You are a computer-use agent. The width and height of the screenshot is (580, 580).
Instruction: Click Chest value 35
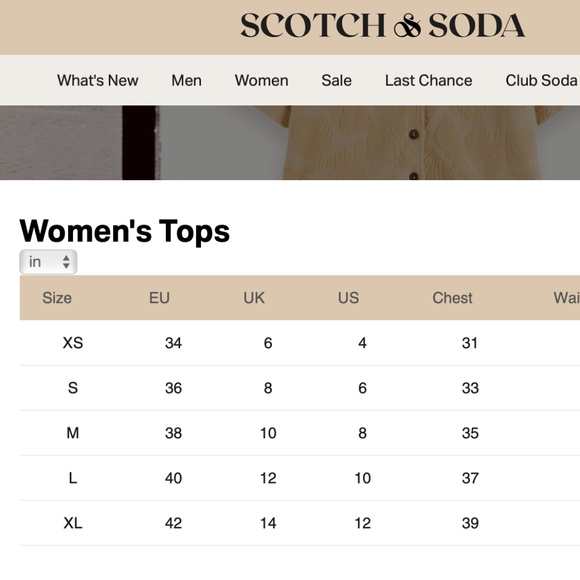click(x=470, y=433)
